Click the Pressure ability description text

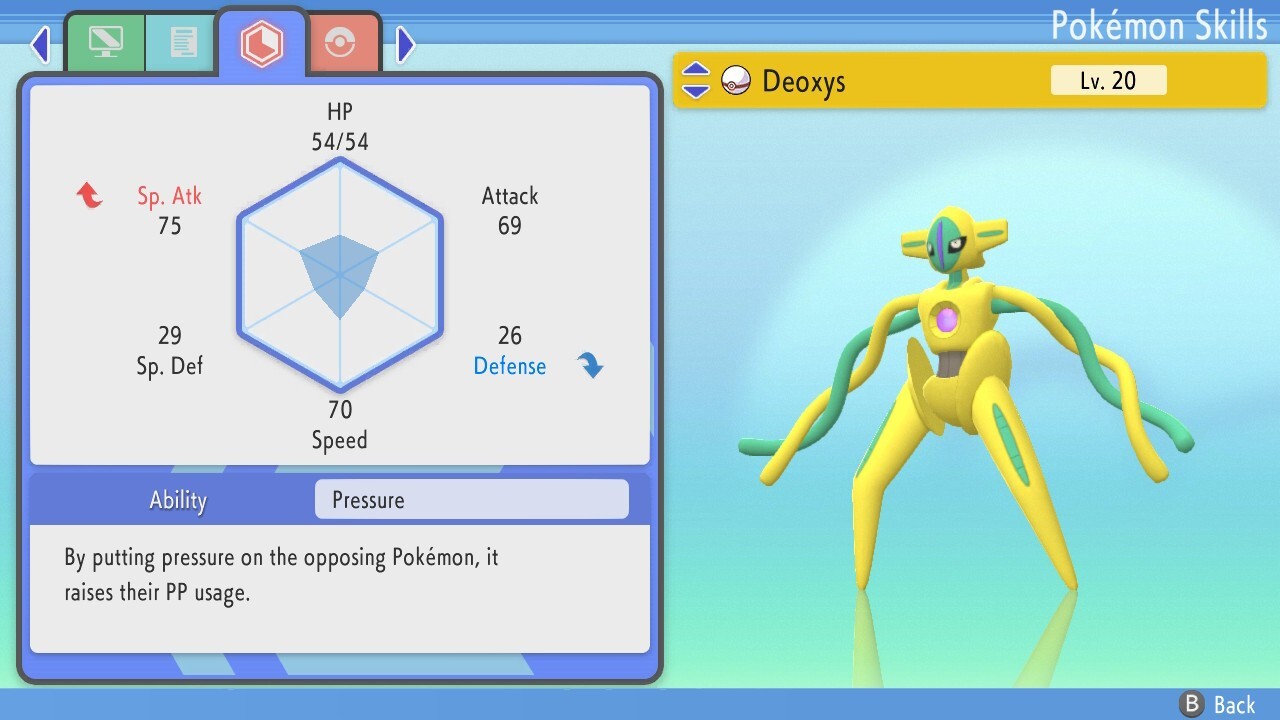click(281, 575)
